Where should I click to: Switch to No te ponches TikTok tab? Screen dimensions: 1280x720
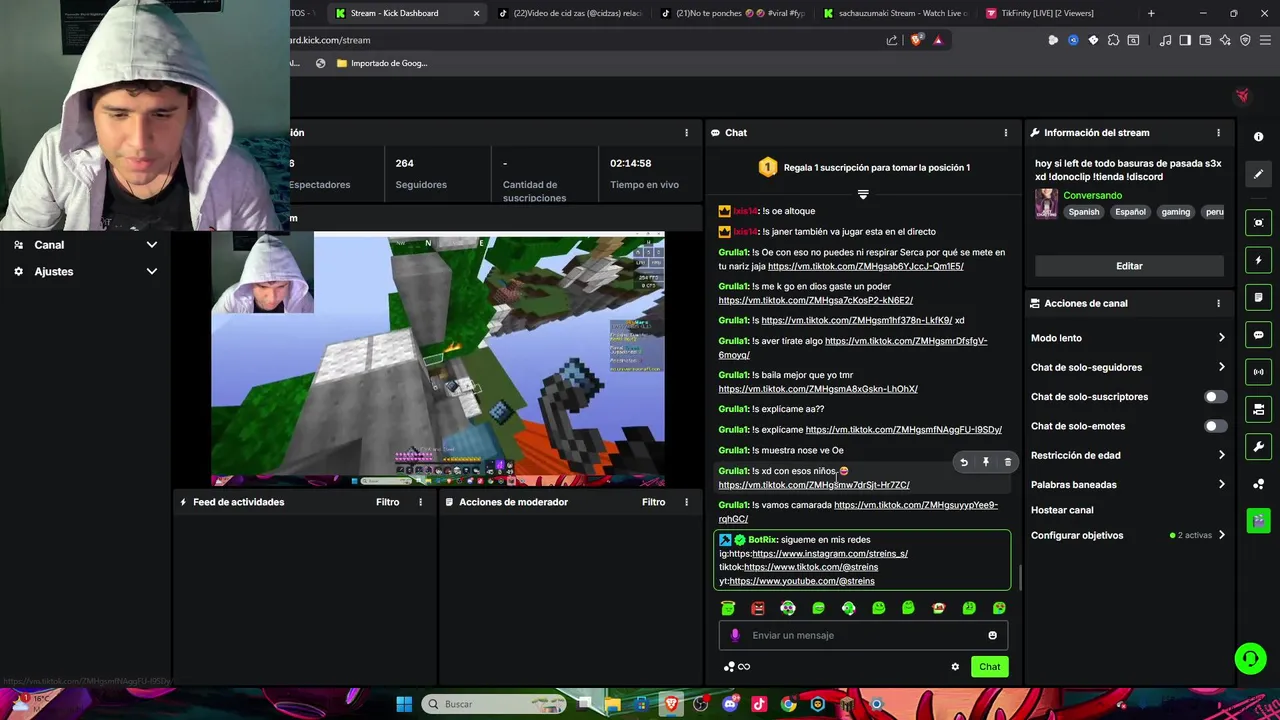click(733, 13)
